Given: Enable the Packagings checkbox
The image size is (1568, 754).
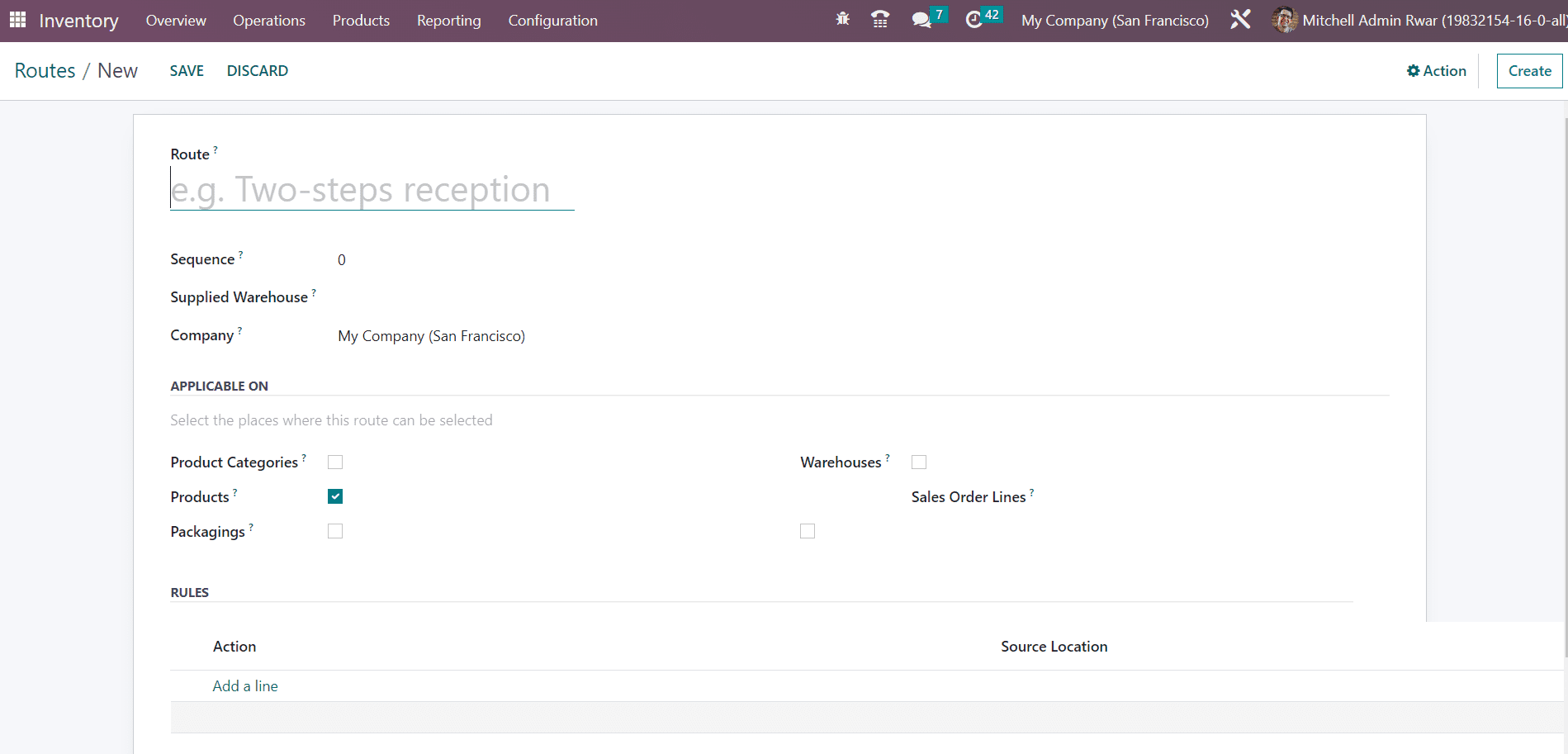Looking at the screenshot, I should [335, 531].
